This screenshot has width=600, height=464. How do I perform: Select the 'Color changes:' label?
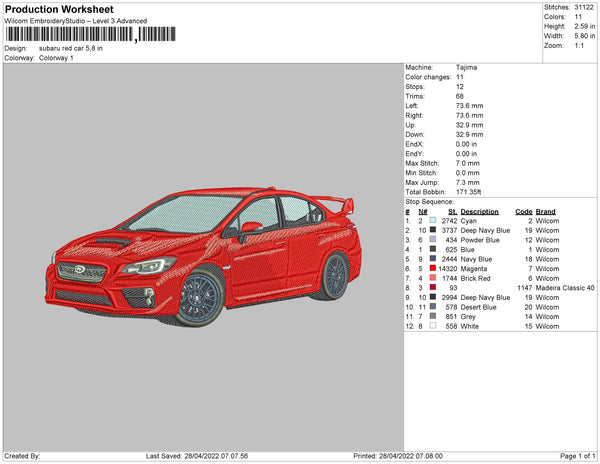pyautogui.click(x=428, y=77)
